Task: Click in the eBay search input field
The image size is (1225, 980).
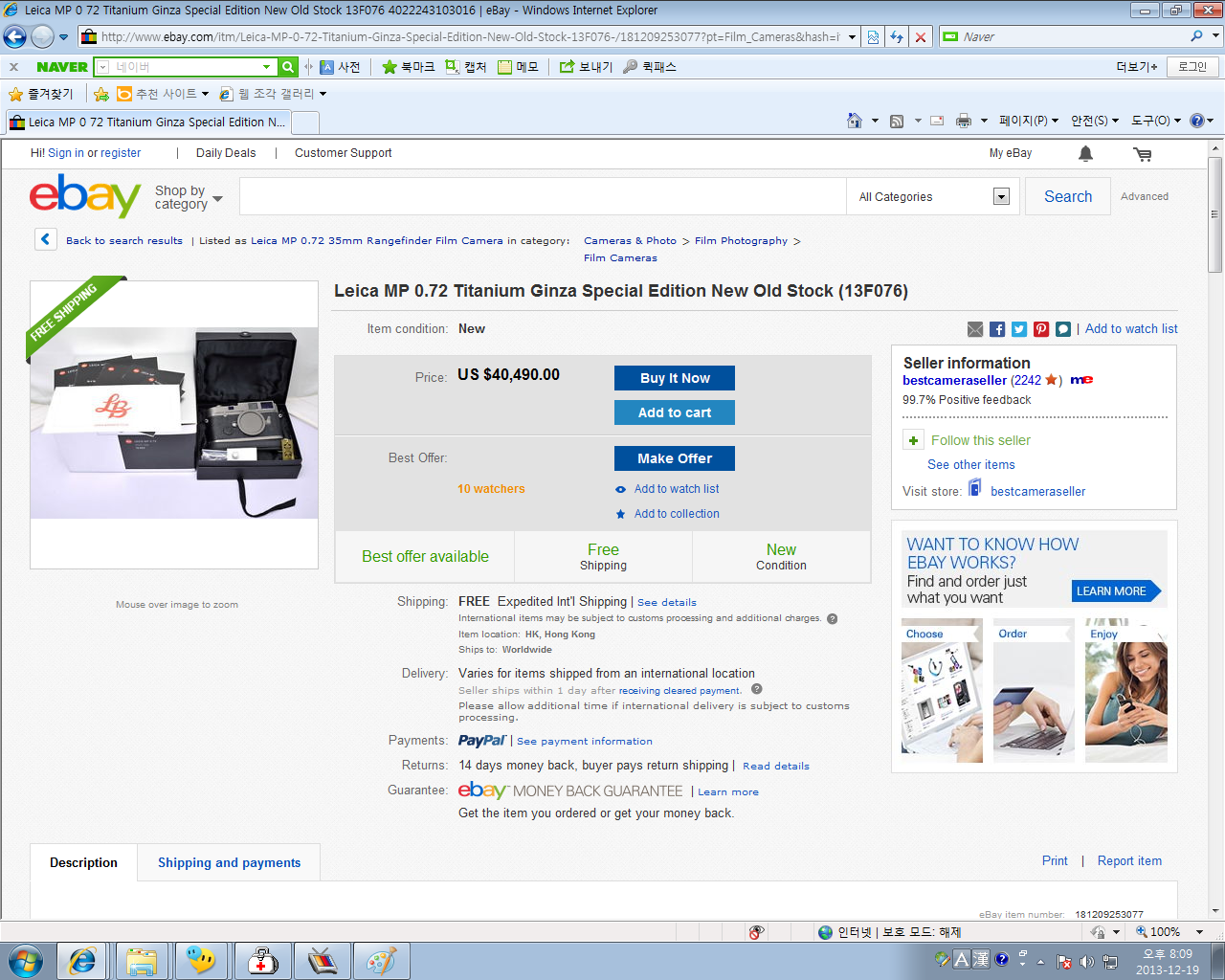Action: coord(543,196)
